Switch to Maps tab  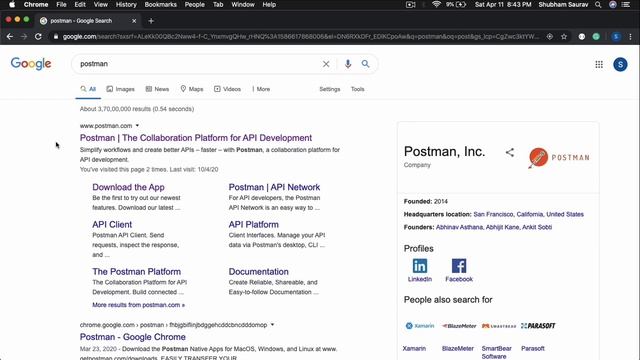192,89
